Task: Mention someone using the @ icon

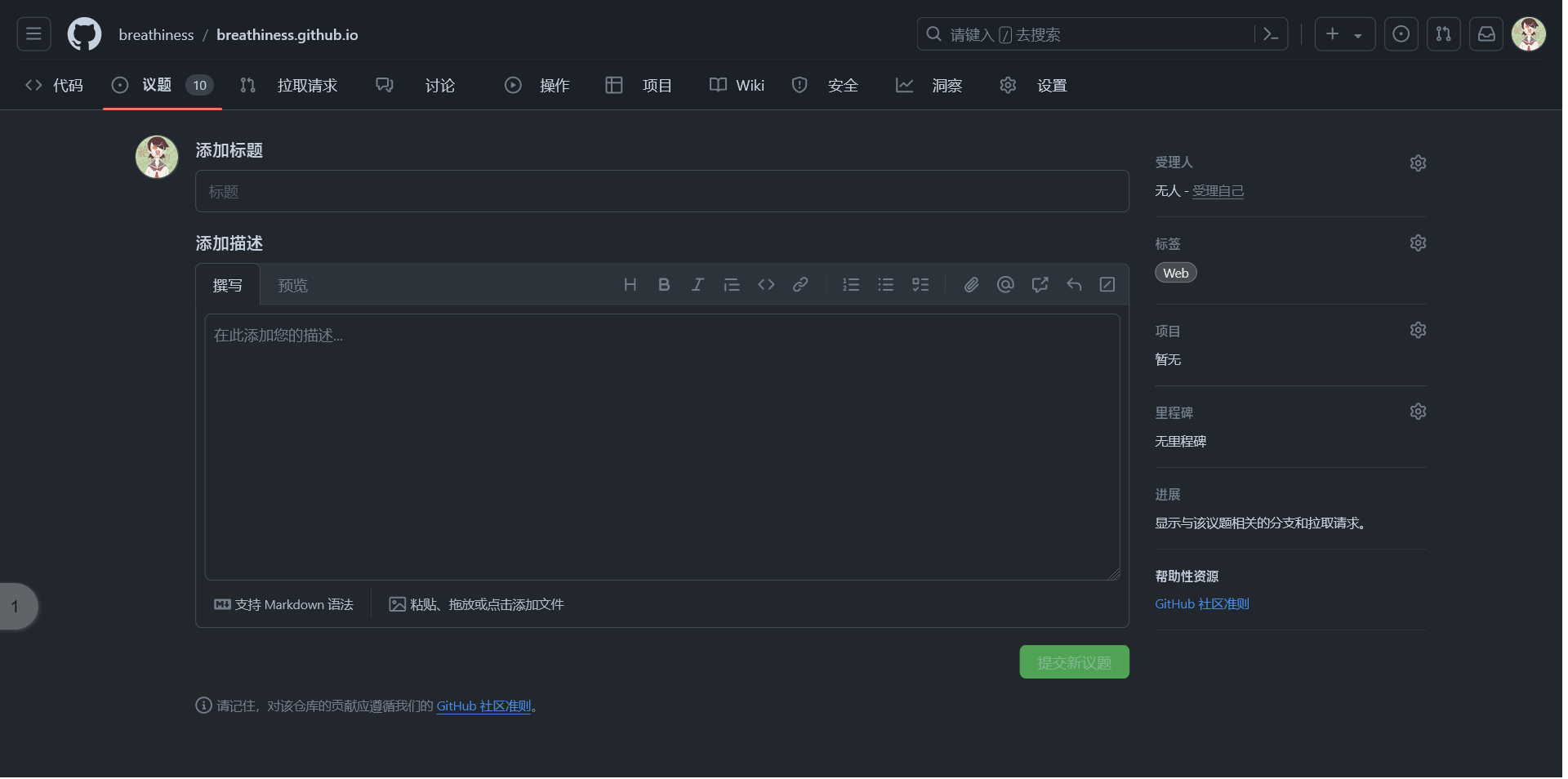Action: (x=1004, y=284)
